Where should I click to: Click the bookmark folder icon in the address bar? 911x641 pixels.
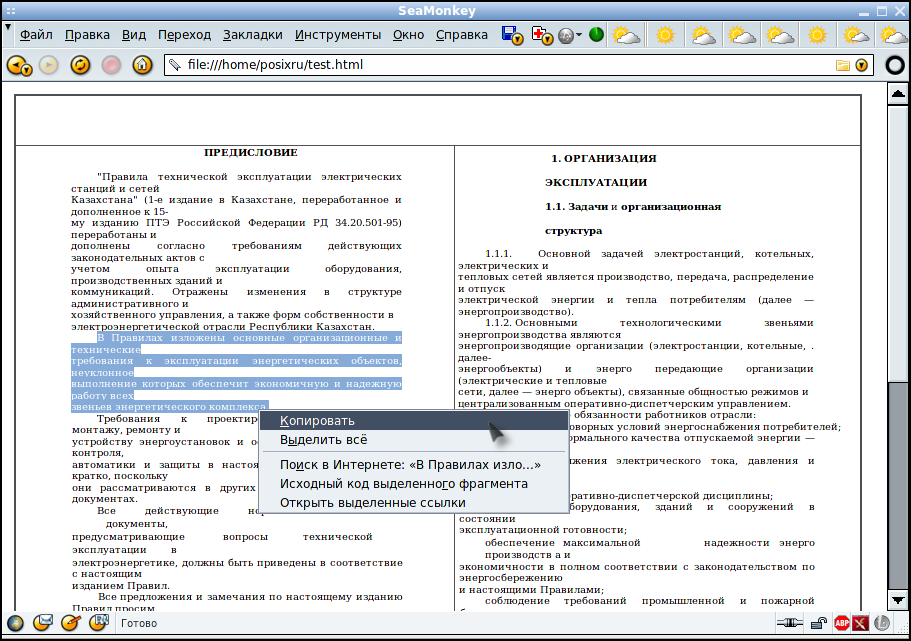(842, 66)
